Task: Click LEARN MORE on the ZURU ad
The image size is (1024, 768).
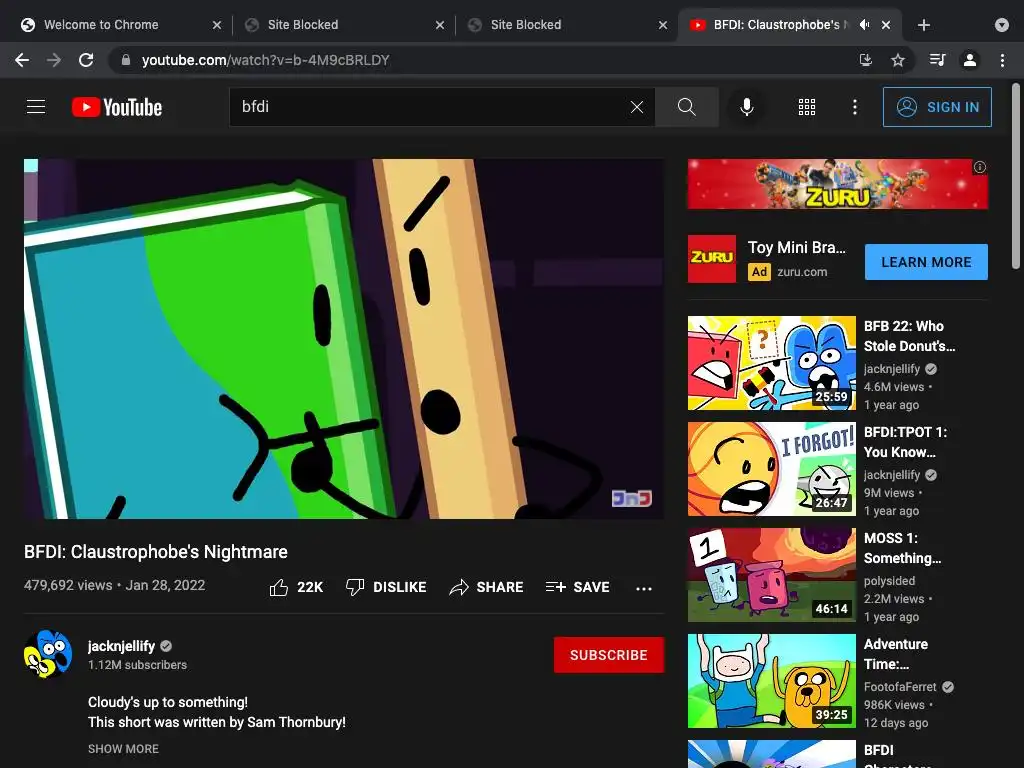Action: [926, 262]
